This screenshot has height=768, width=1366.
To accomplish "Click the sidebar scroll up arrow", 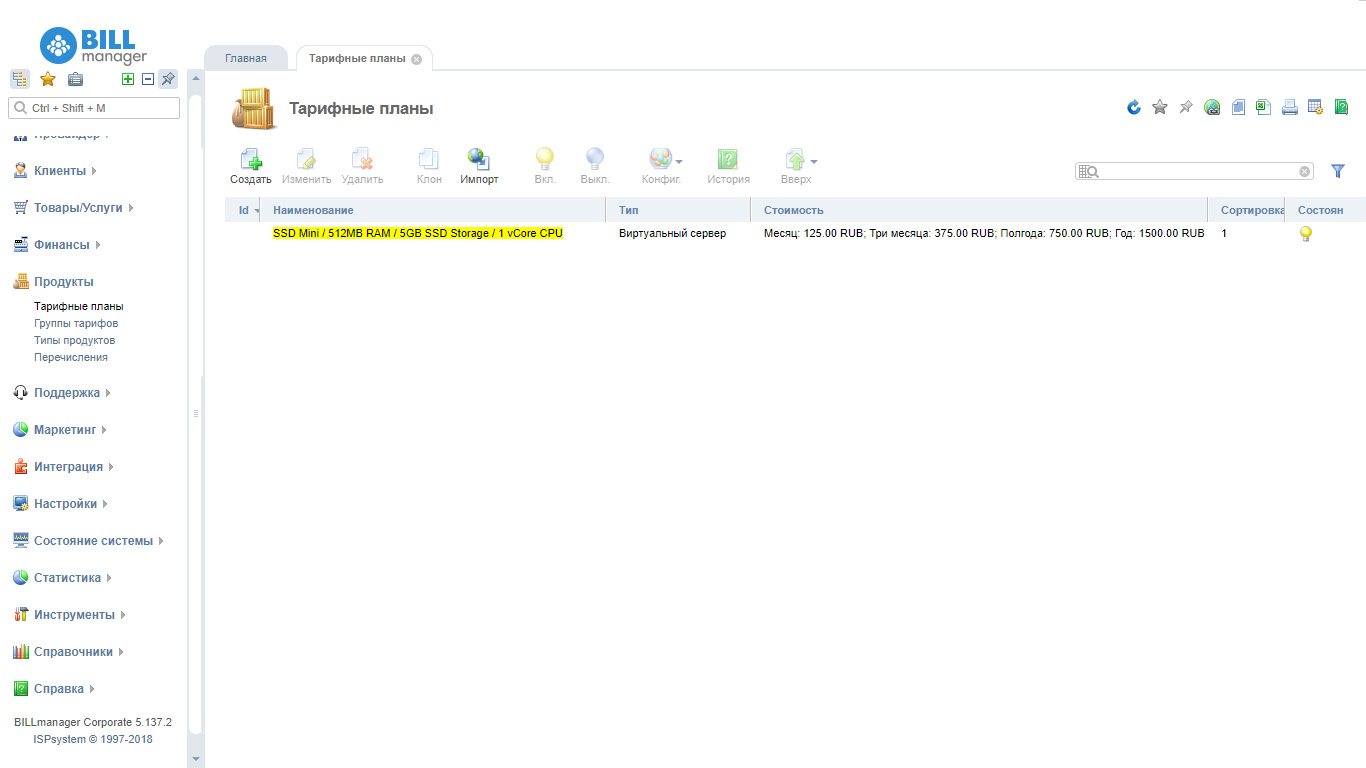I will point(196,78).
